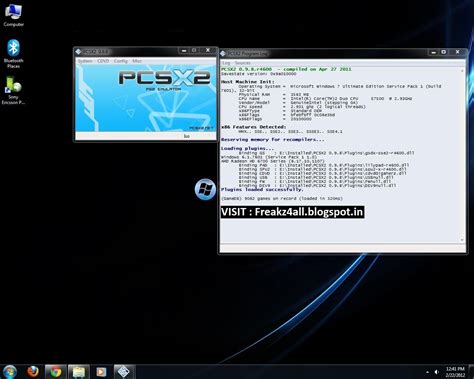Click the 'Plugins loaded successfully.' log line
Viewport: 474px width, 379px height.
click(x=262, y=189)
